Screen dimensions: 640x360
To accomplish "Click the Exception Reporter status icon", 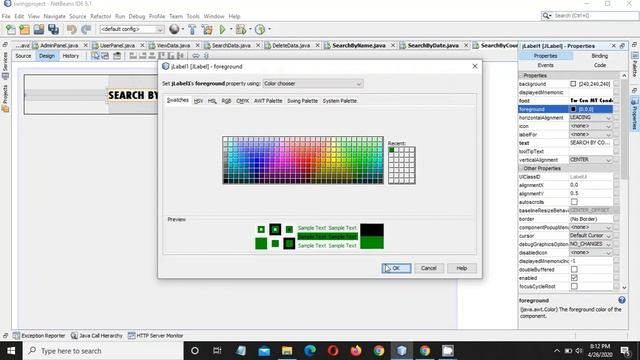I will [x=16, y=336].
